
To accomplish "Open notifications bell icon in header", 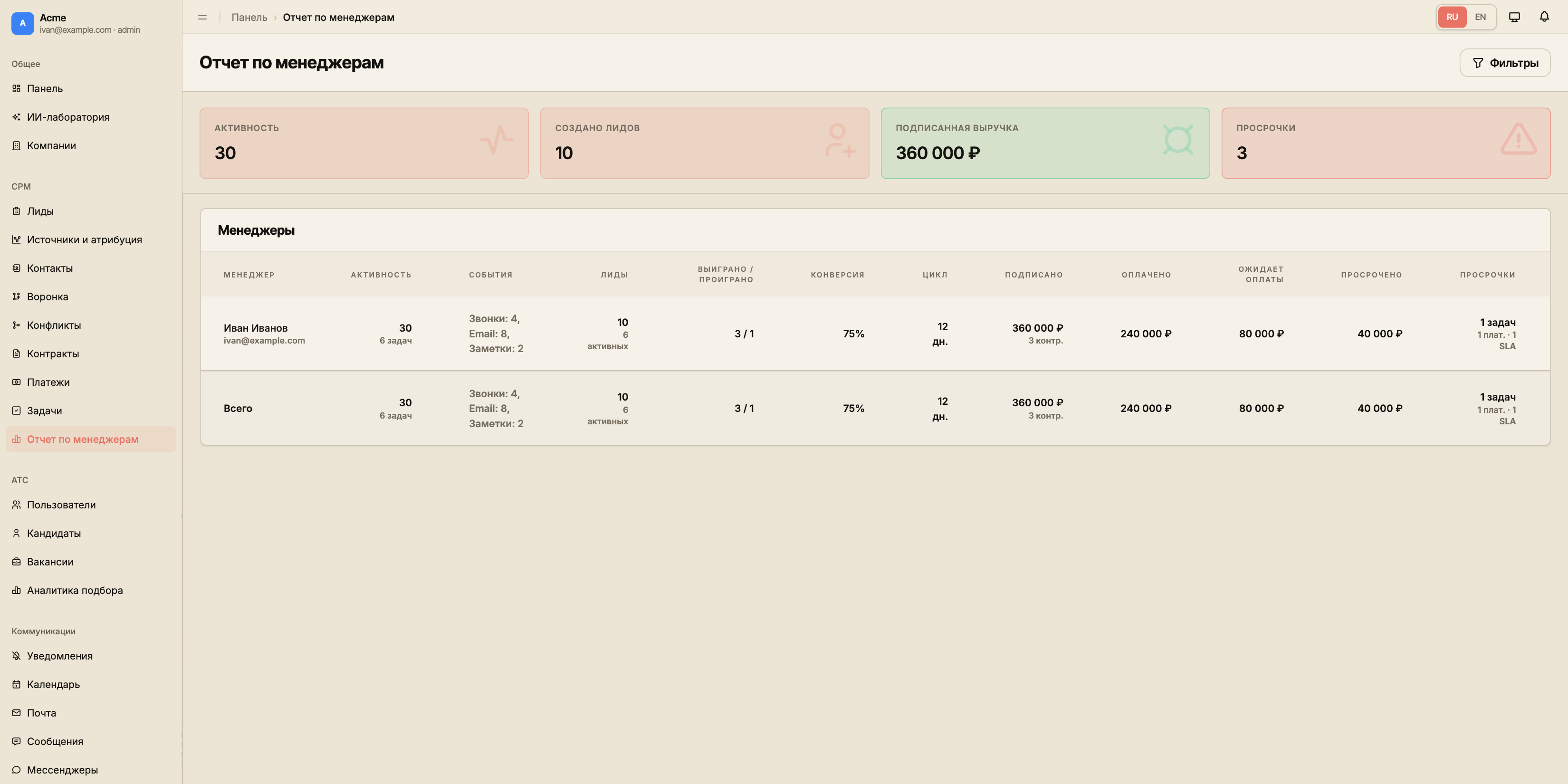I will tap(1544, 17).
